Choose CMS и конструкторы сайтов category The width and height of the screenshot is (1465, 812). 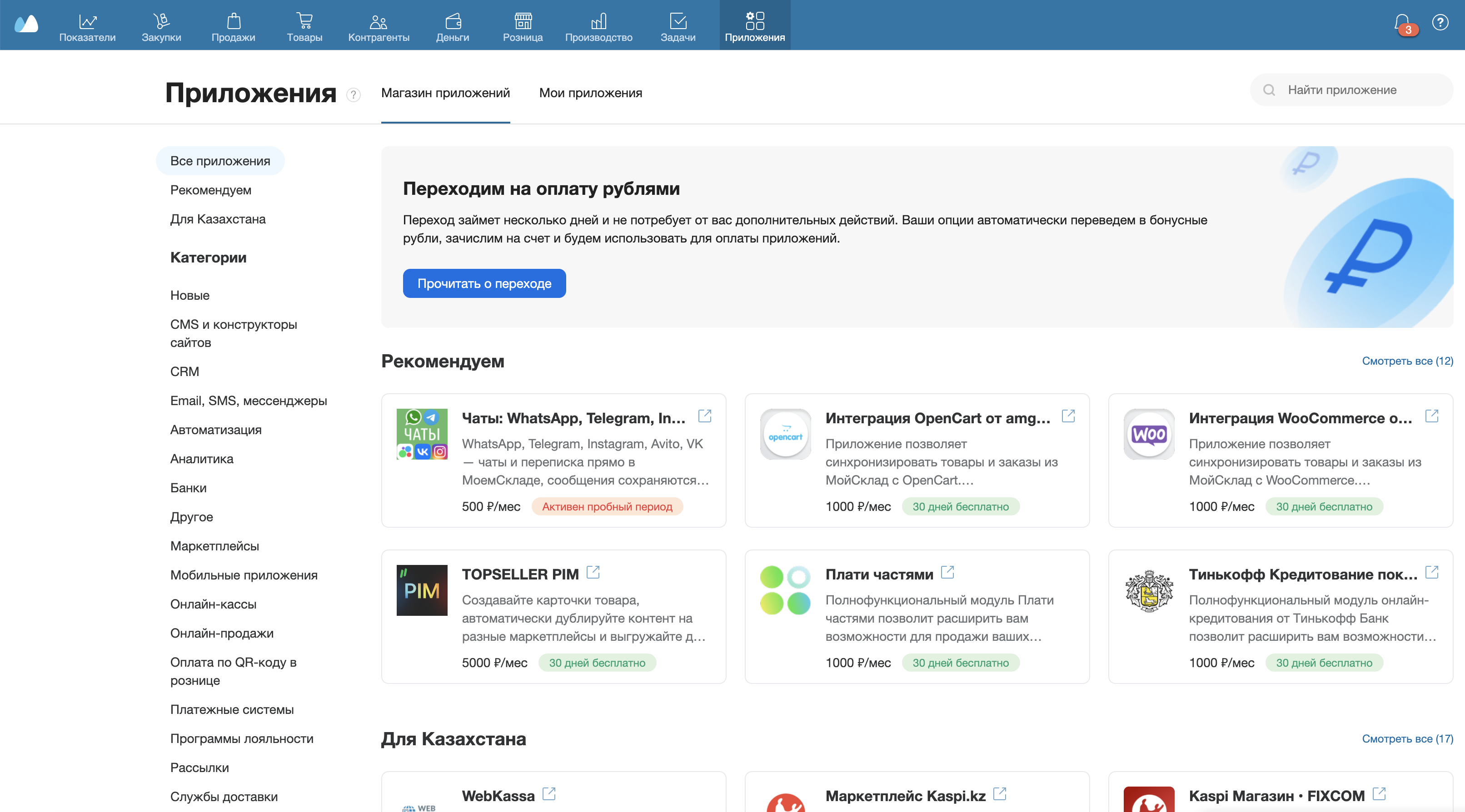point(234,333)
